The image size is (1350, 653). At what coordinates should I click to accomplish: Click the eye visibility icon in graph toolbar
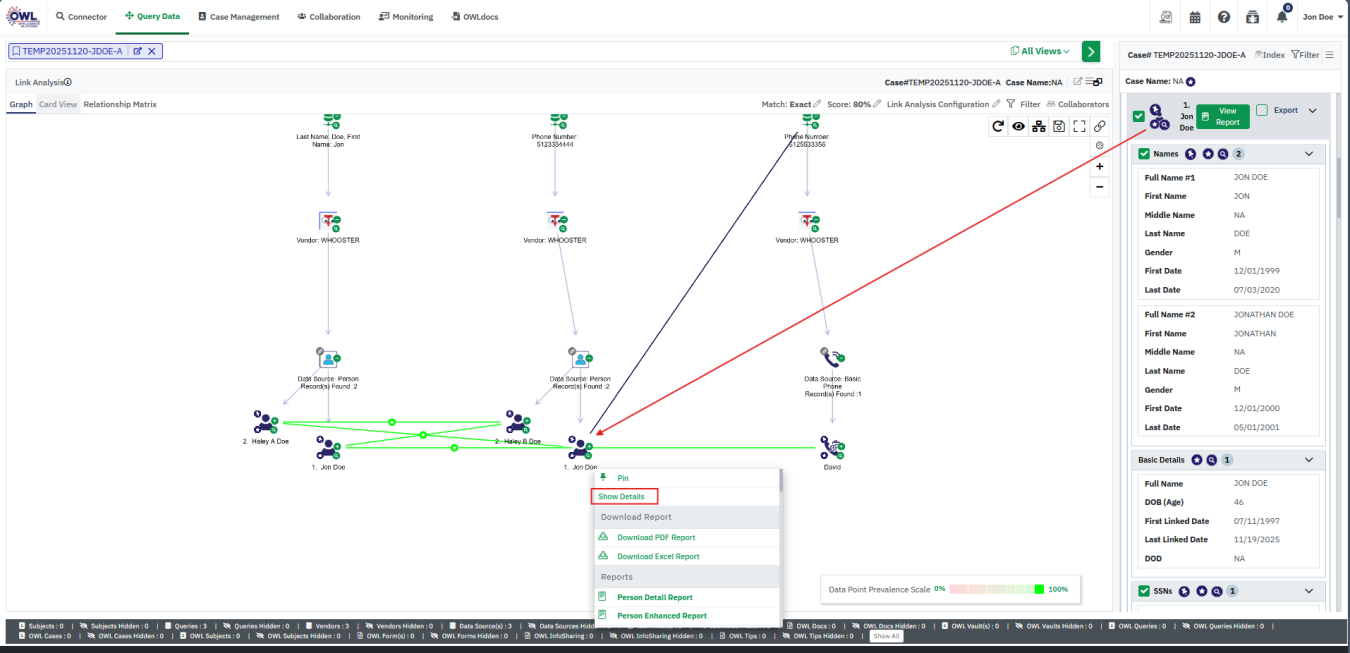coord(1018,126)
